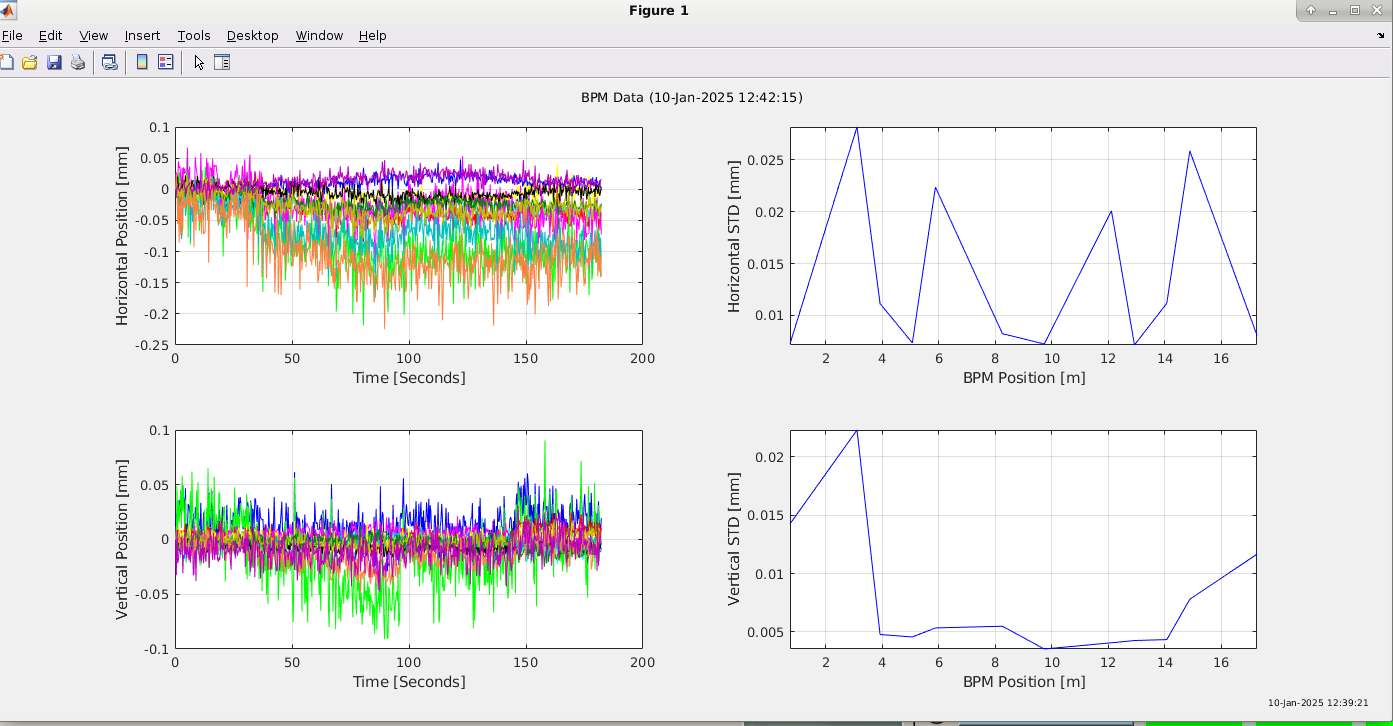Save the figure with the floppy disk icon
1393x726 pixels.
[x=54, y=62]
